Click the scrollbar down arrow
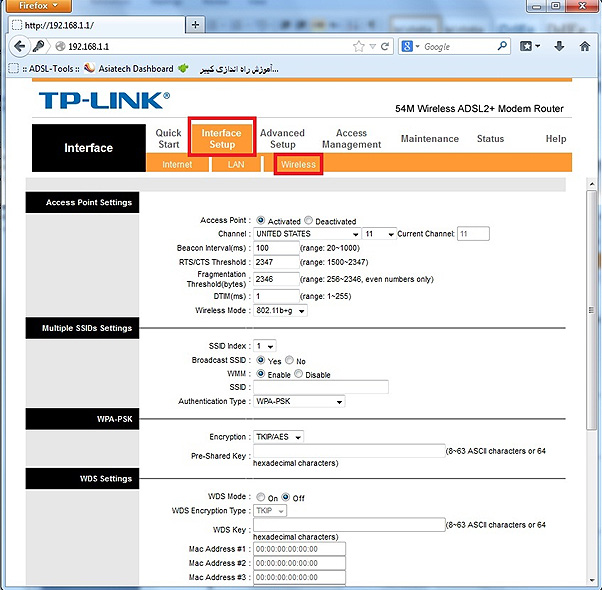This screenshot has width=602, height=590. pyautogui.click(x=591, y=581)
